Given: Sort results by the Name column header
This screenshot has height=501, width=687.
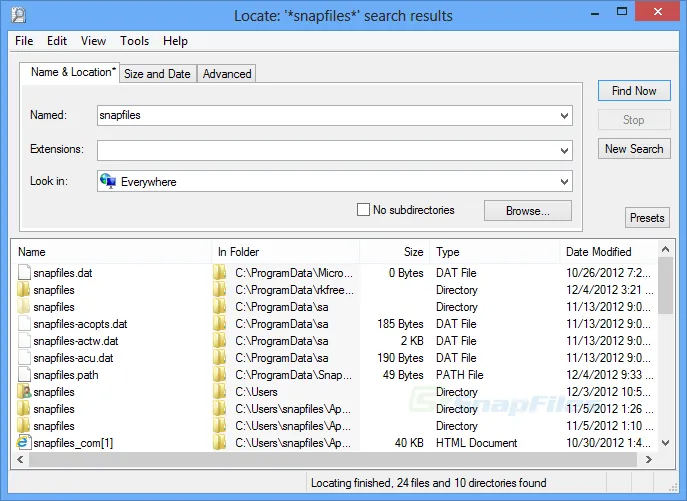Looking at the screenshot, I should pyautogui.click(x=111, y=252).
